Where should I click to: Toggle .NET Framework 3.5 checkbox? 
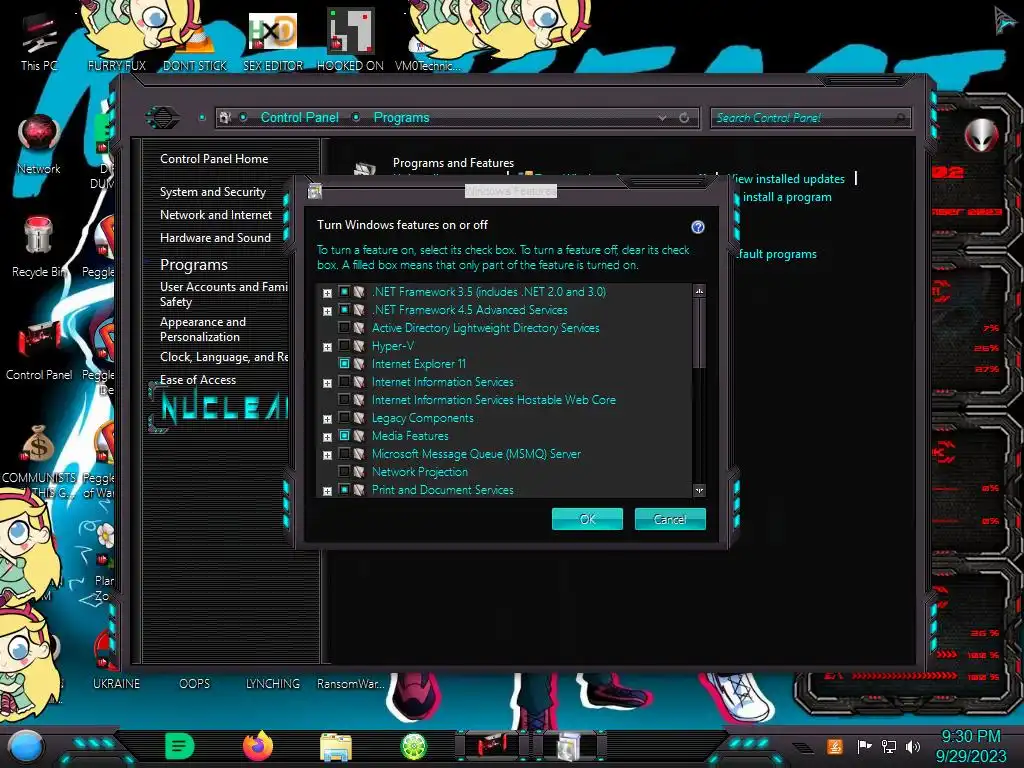click(x=344, y=291)
